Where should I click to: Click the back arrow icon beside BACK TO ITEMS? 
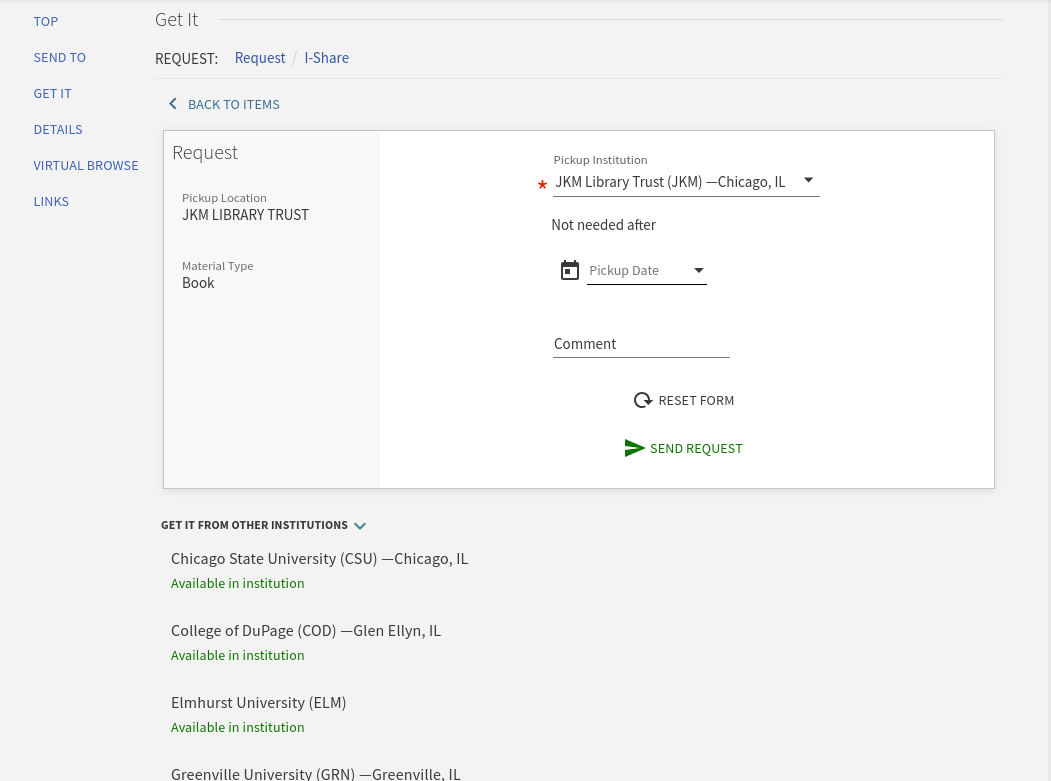173,103
